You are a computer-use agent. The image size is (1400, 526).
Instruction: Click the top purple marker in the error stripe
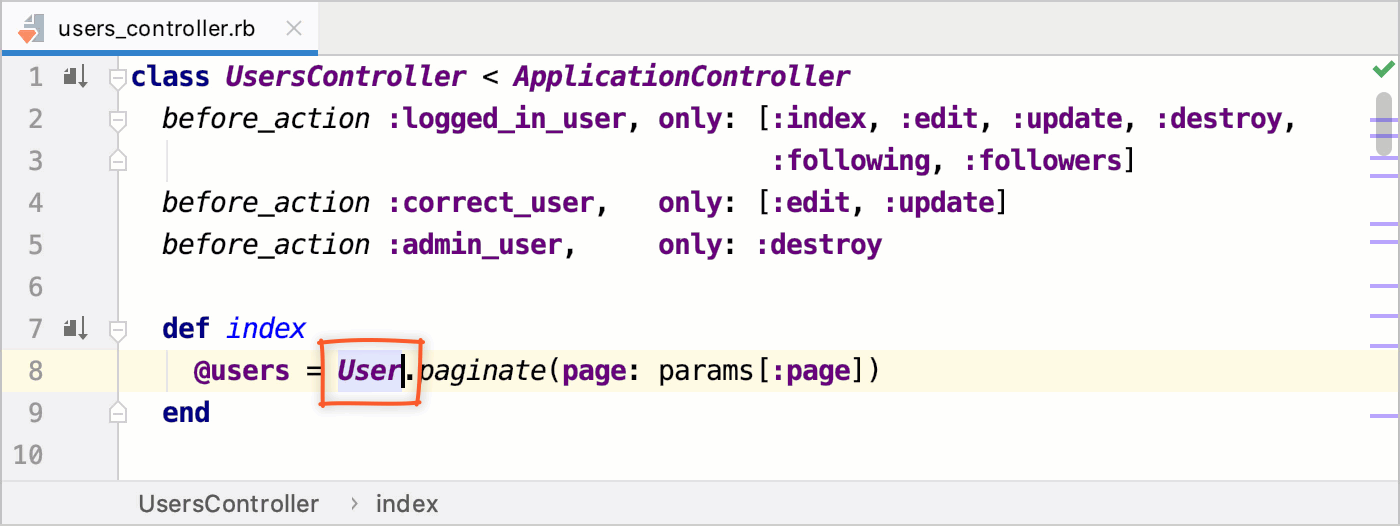point(1384,119)
